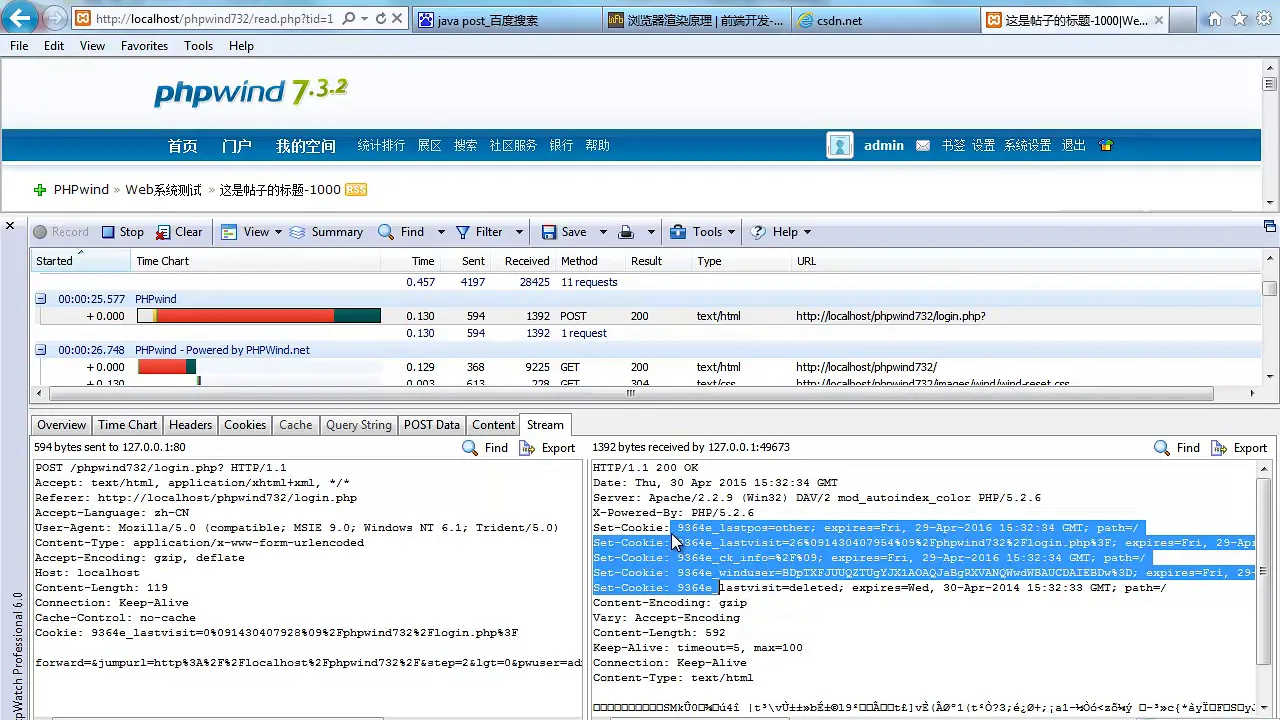Clear the HttpWatch log
Screen dimensions: 1280x720
[179, 232]
